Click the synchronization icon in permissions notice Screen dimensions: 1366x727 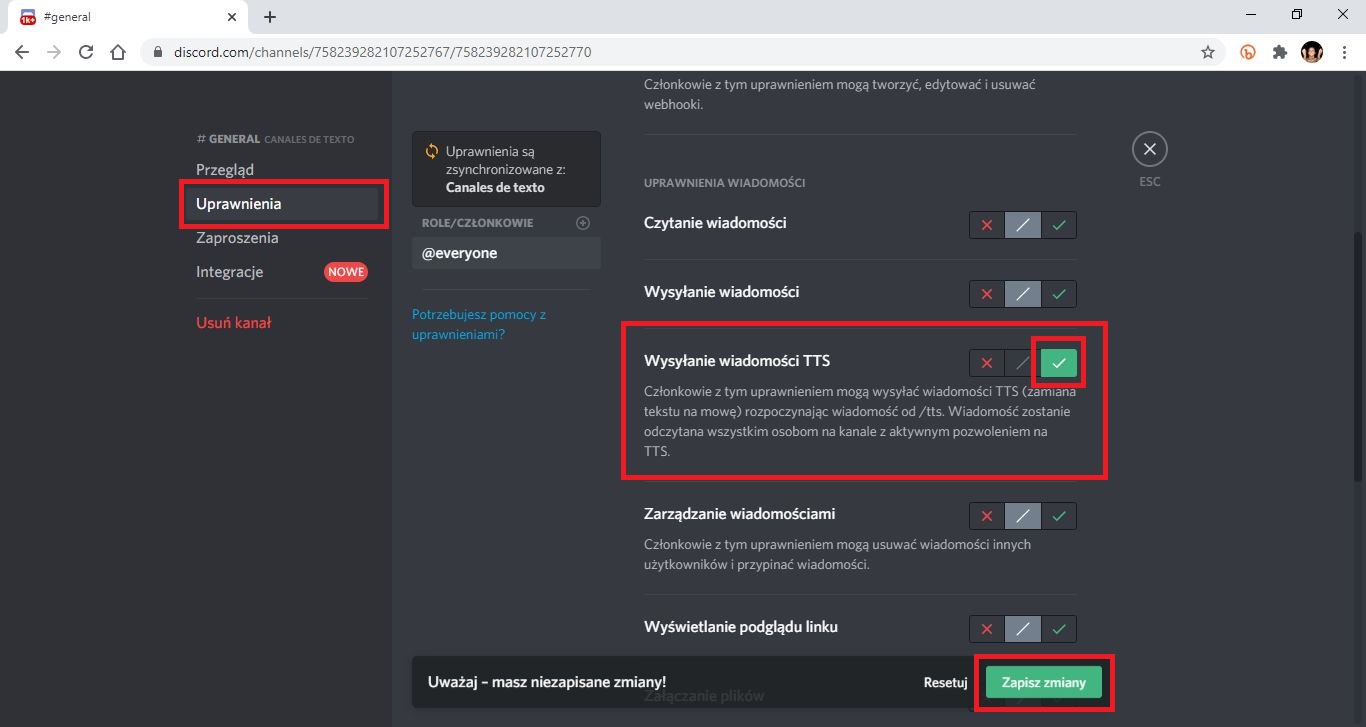[x=432, y=152]
